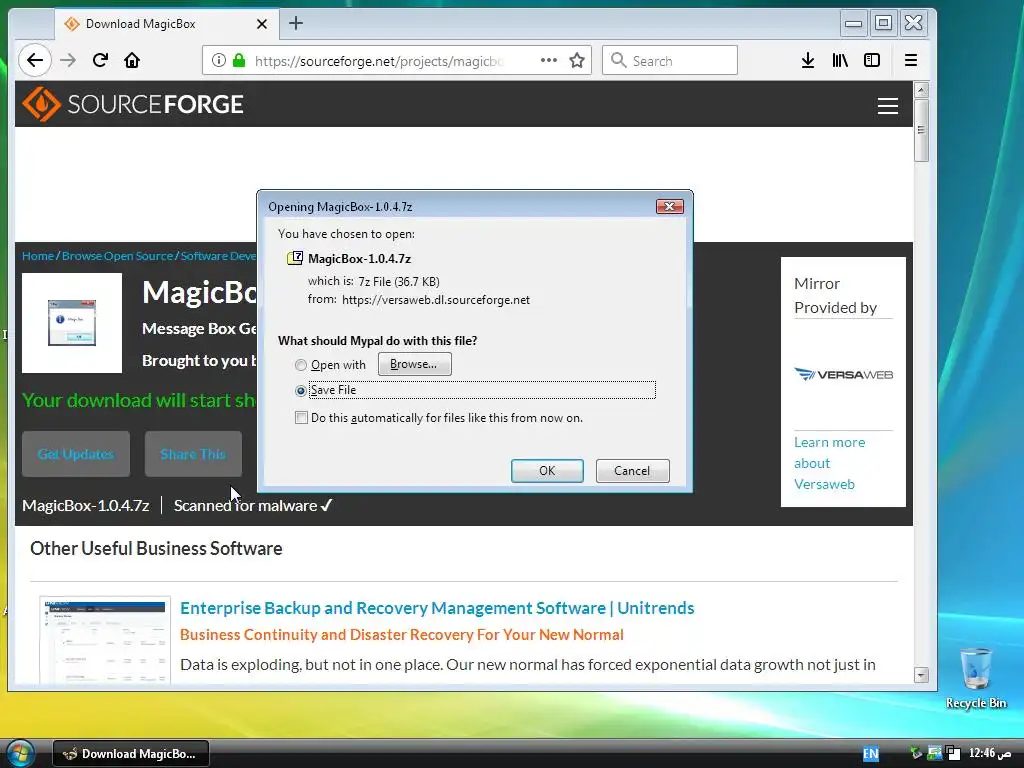This screenshot has height=768, width=1024.
Task: Click the vertical scrollbar thumb
Action: pyautogui.click(x=921, y=130)
